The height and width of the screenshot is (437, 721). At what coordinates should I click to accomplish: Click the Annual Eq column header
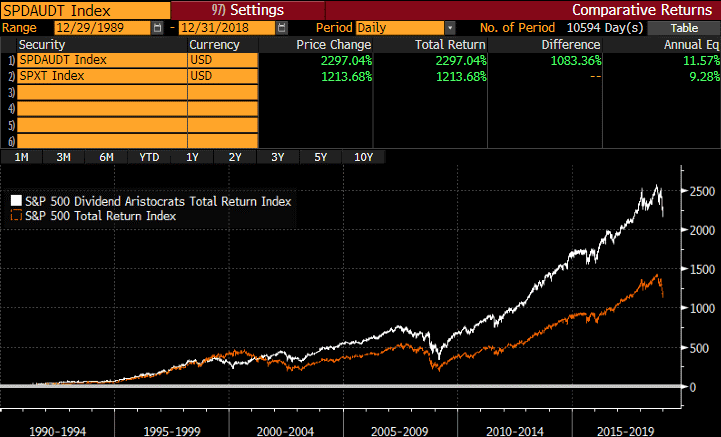[691, 45]
